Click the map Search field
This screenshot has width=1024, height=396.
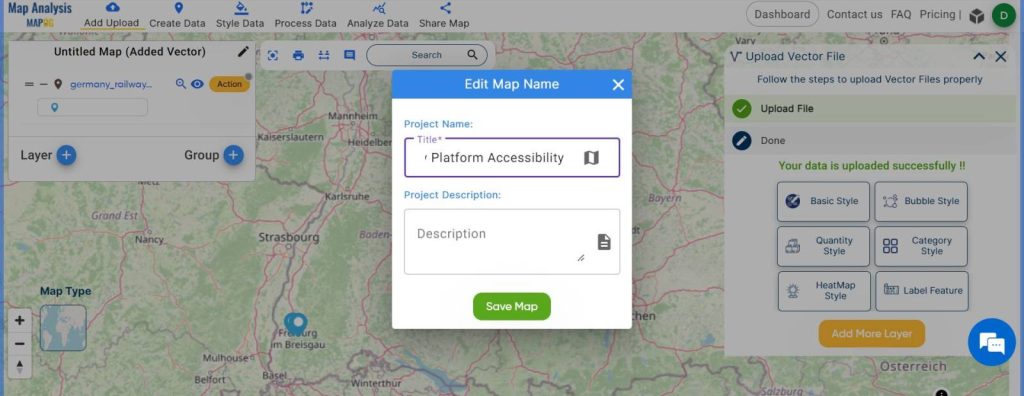[426, 55]
